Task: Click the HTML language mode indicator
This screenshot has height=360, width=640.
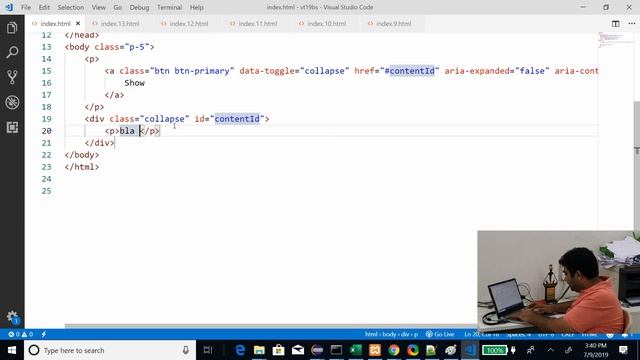Action: point(589,334)
